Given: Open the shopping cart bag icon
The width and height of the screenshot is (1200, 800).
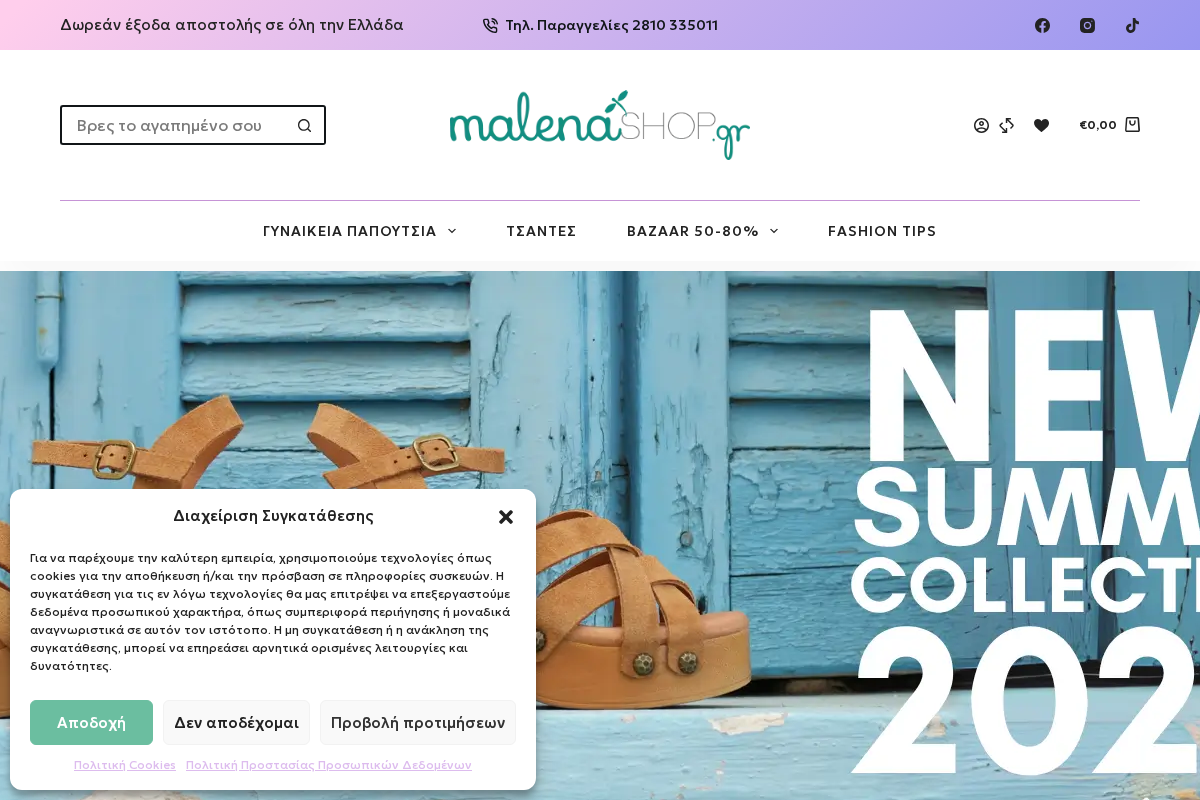Looking at the screenshot, I should pos(1132,125).
